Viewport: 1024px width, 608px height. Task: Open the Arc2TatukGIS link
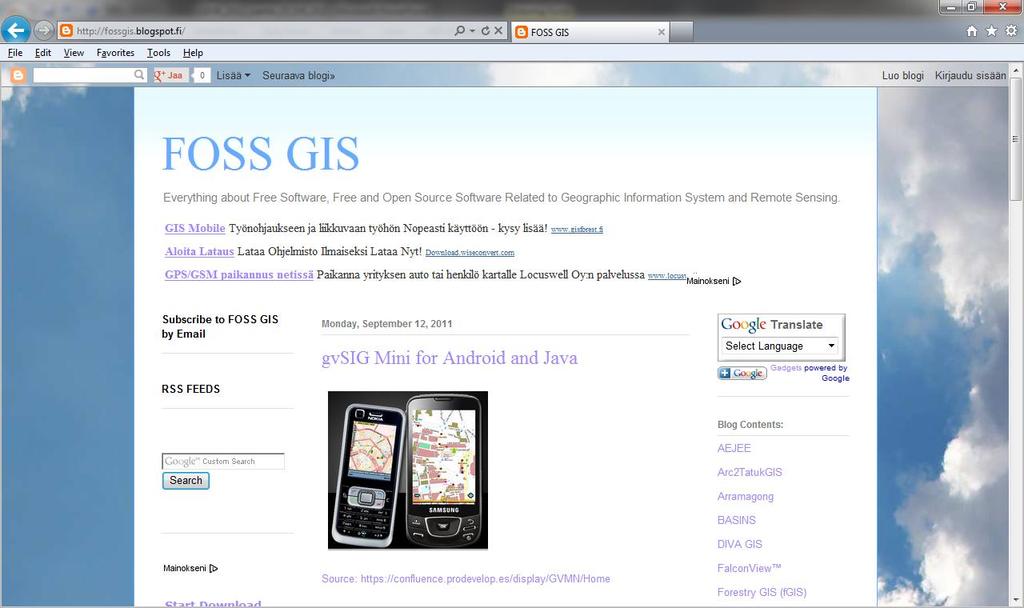coord(750,472)
